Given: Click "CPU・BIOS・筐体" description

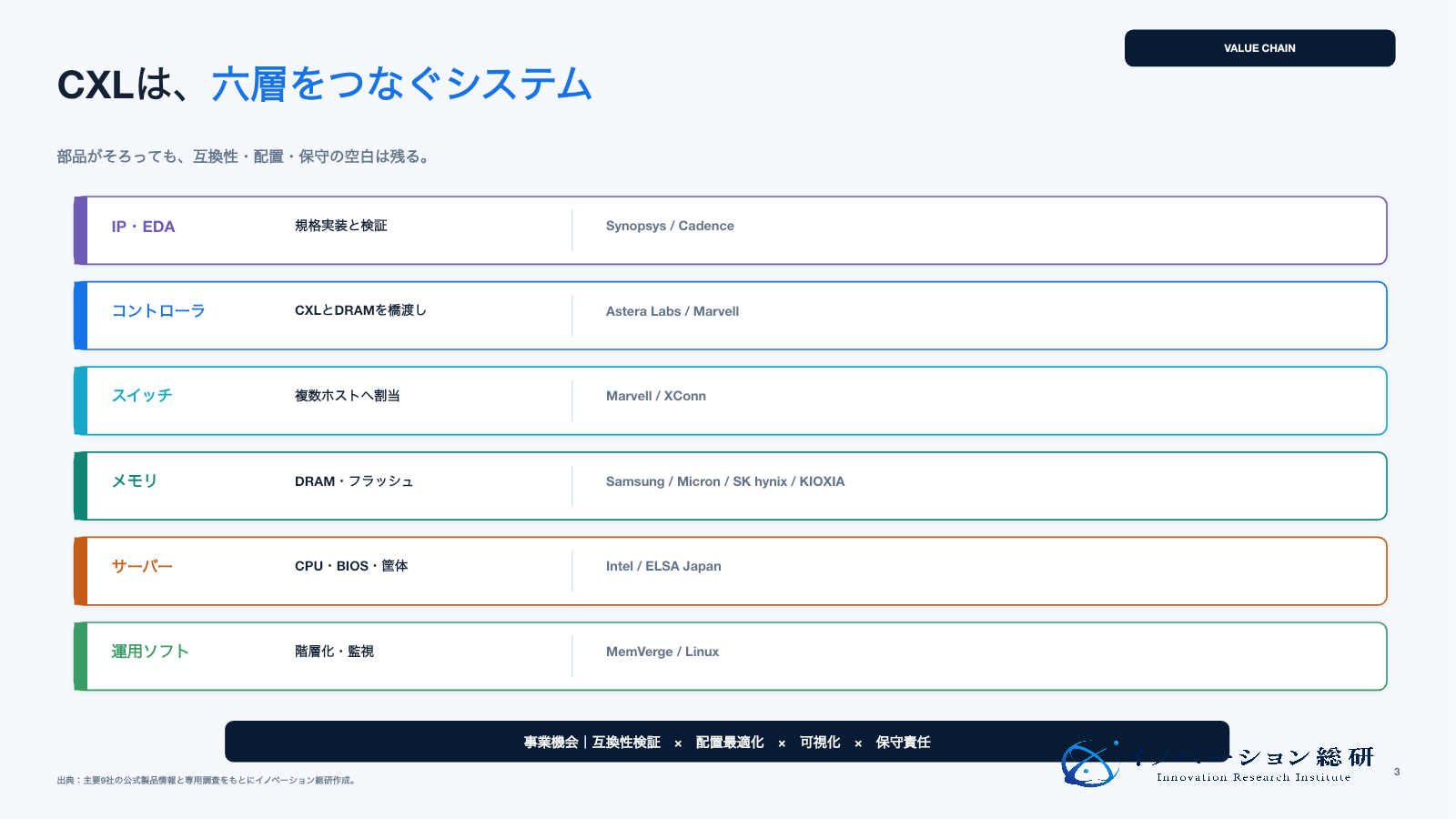Looking at the screenshot, I should [351, 566].
